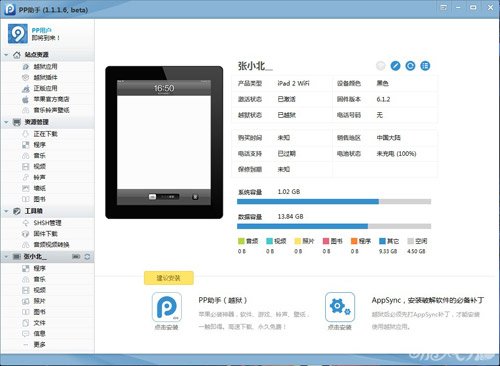Open 音乐铃声壁纸 in the sidebar
This screenshot has height=366, width=500.
(51, 110)
